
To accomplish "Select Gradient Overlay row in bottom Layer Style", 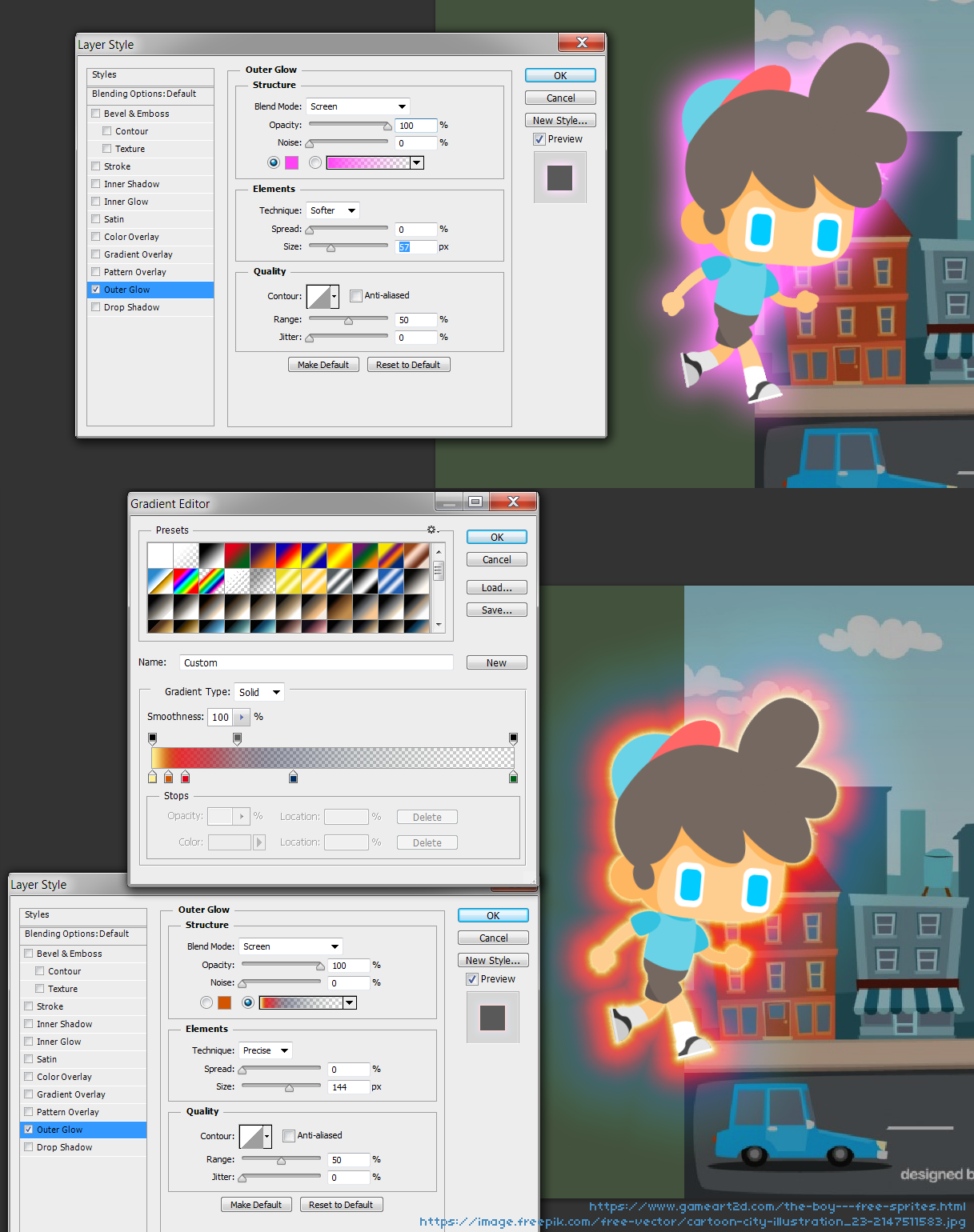I will click(82, 1094).
